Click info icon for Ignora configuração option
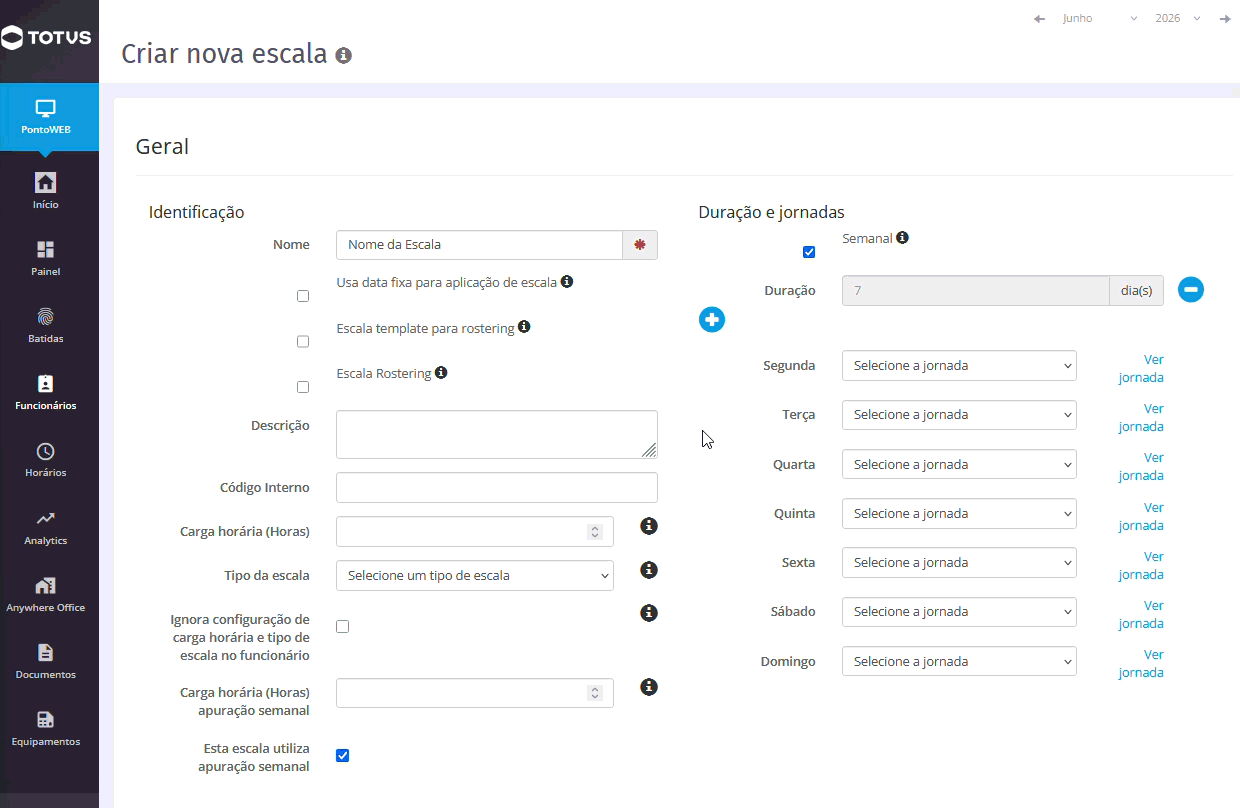Viewport: 1240px width, 808px height. pyautogui.click(x=649, y=613)
